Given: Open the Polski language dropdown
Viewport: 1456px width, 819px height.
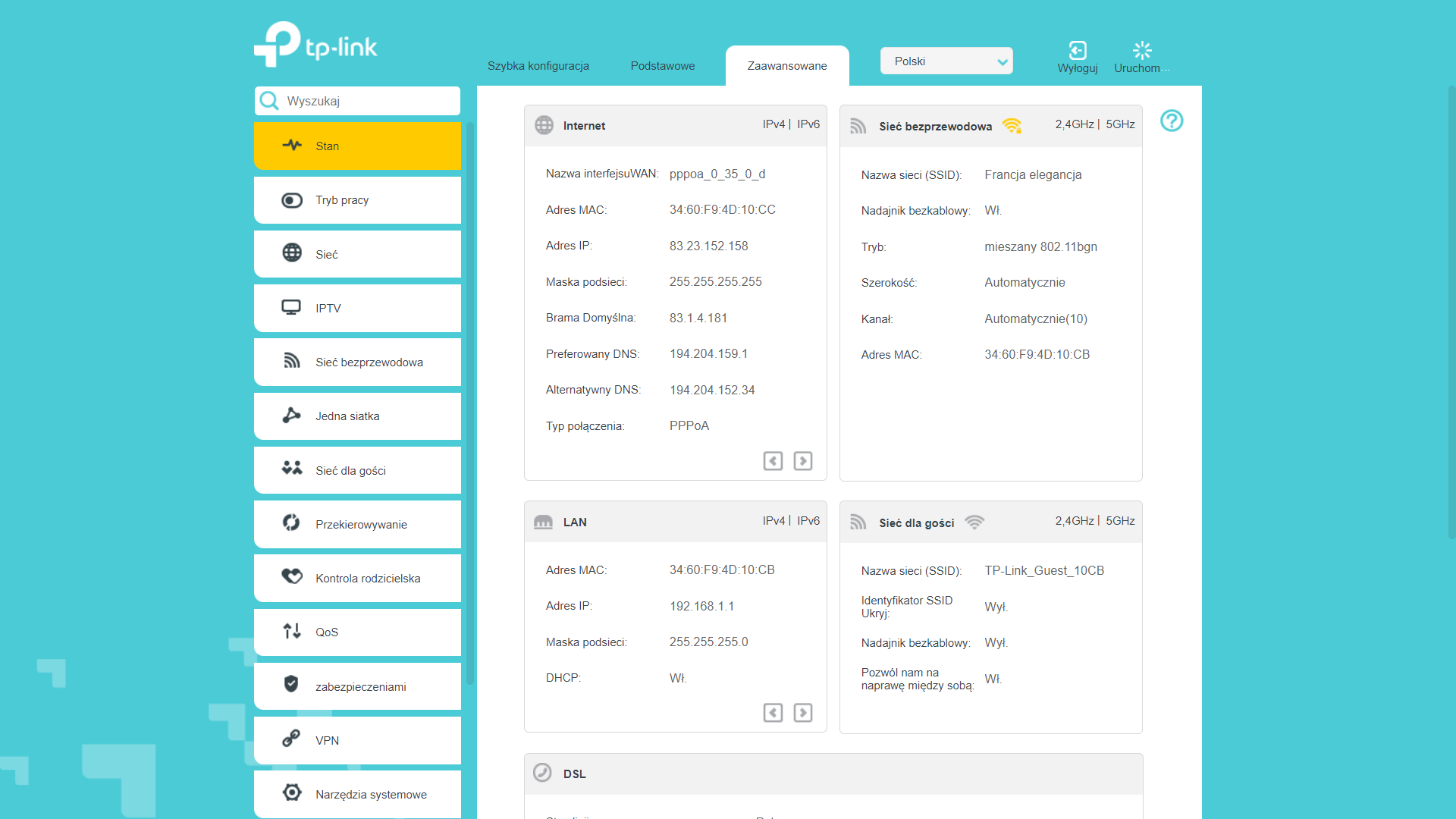Looking at the screenshot, I should coord(946,61).
